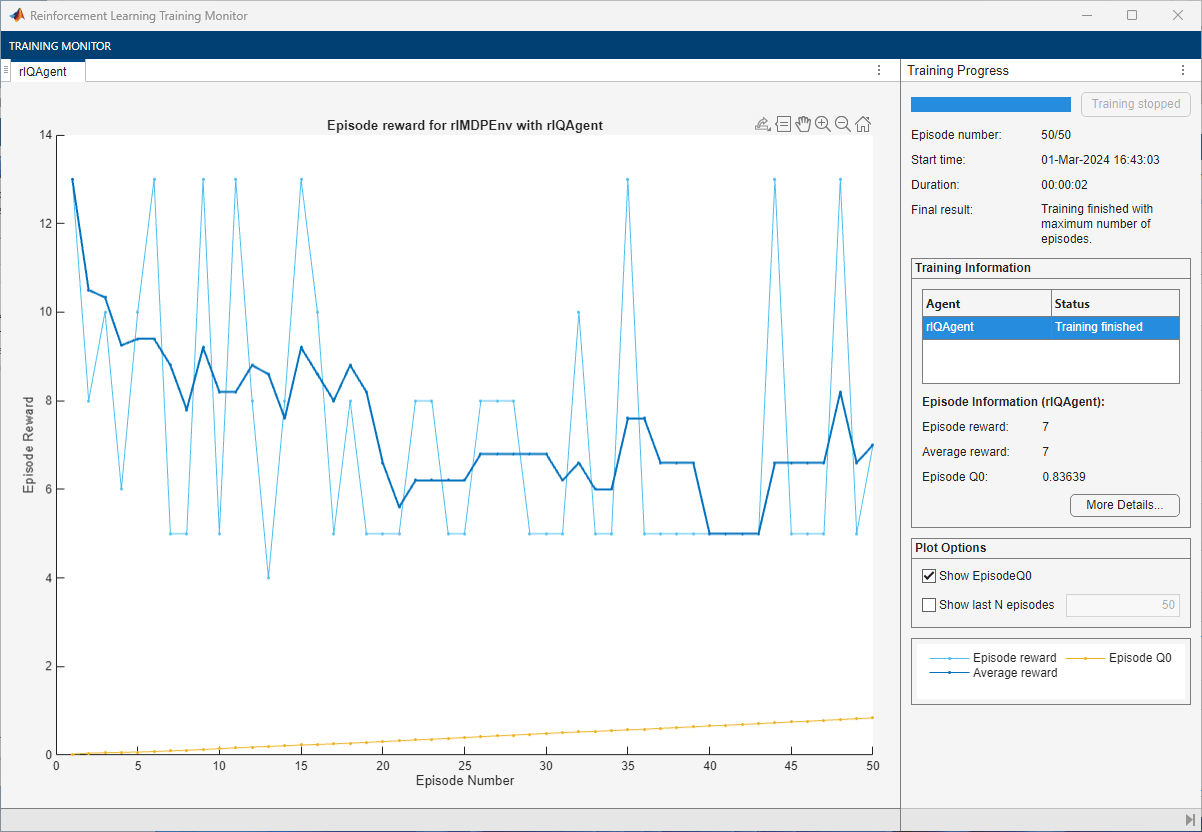
Task: Open the axes Export menu icon
Action: tap(763, 124)
